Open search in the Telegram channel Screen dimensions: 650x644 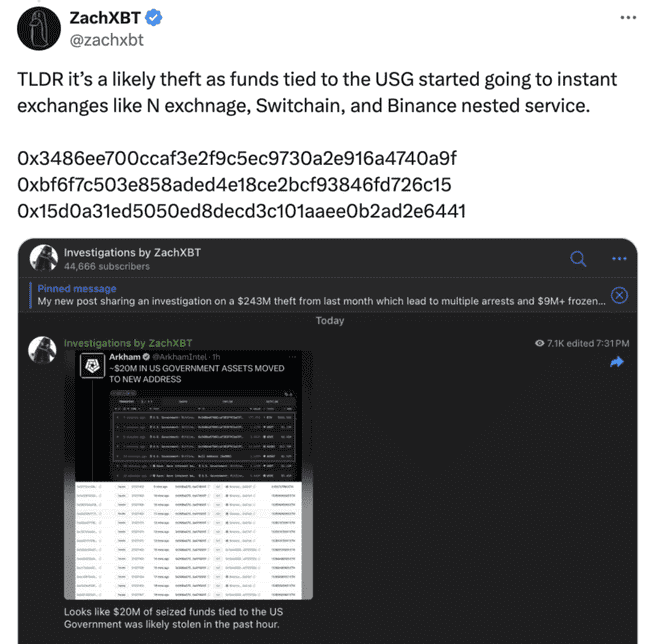point(578,258)
